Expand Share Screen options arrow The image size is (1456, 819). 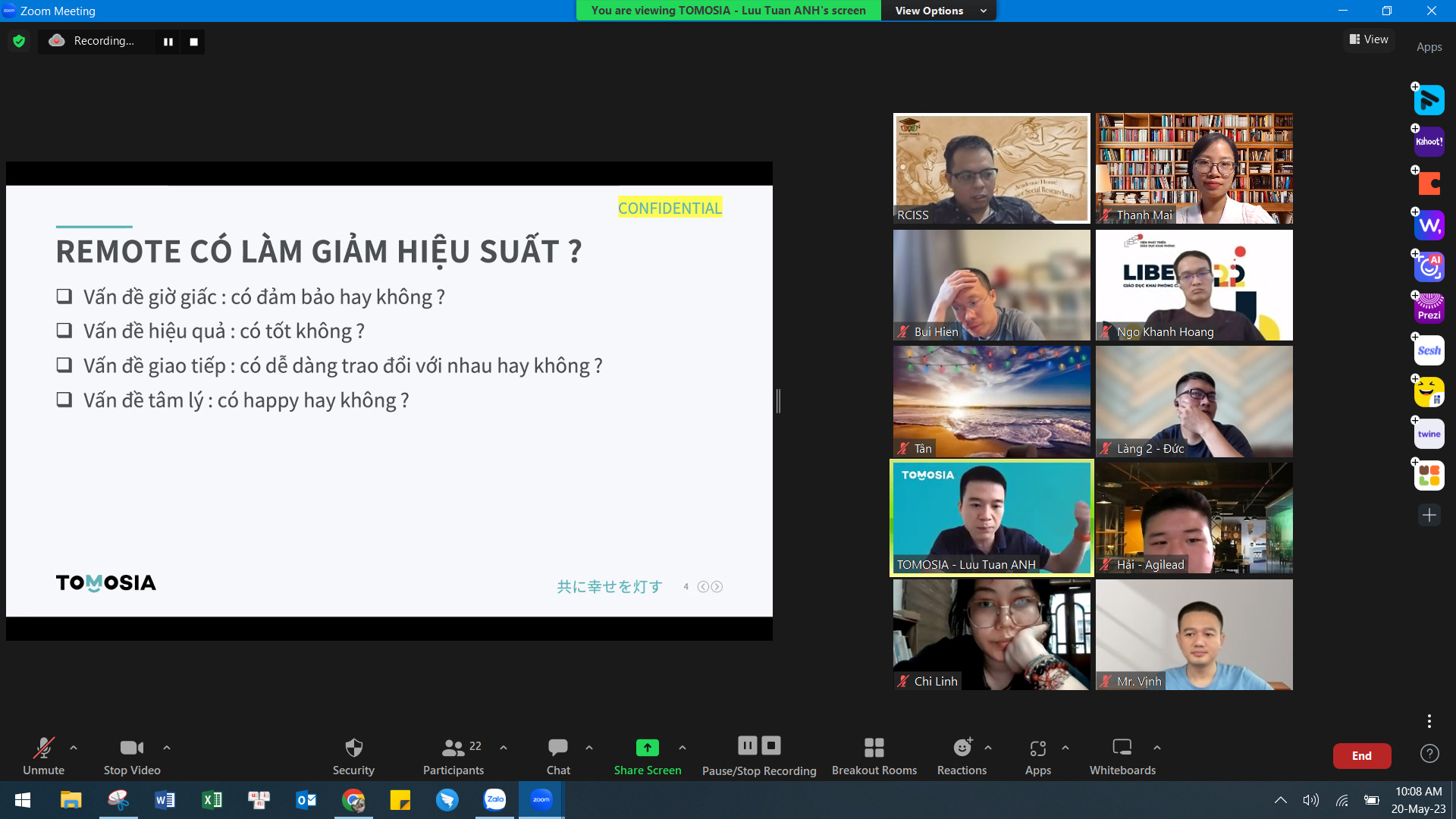click(x=682, y=748)
